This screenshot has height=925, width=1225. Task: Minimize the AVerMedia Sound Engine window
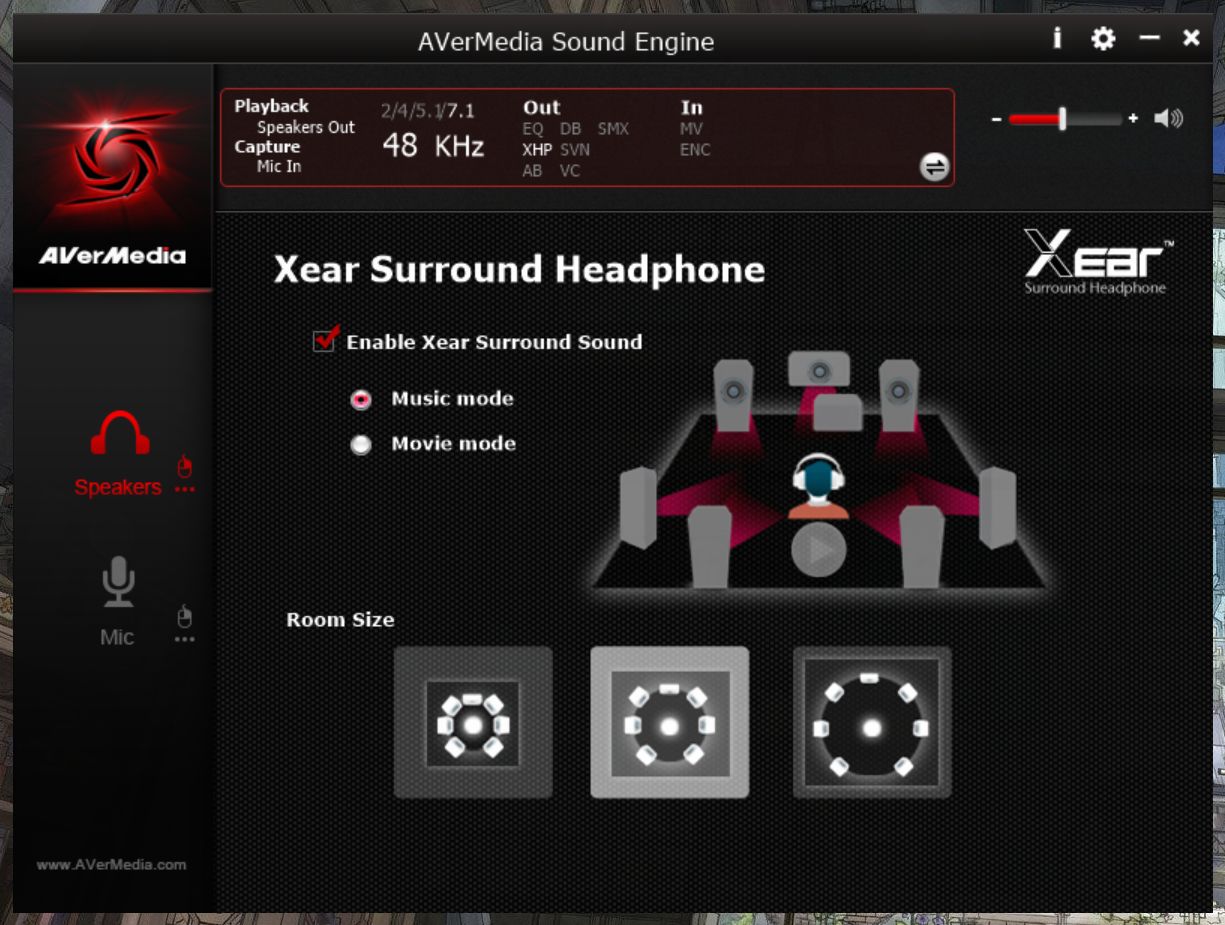pos(1150,38)
